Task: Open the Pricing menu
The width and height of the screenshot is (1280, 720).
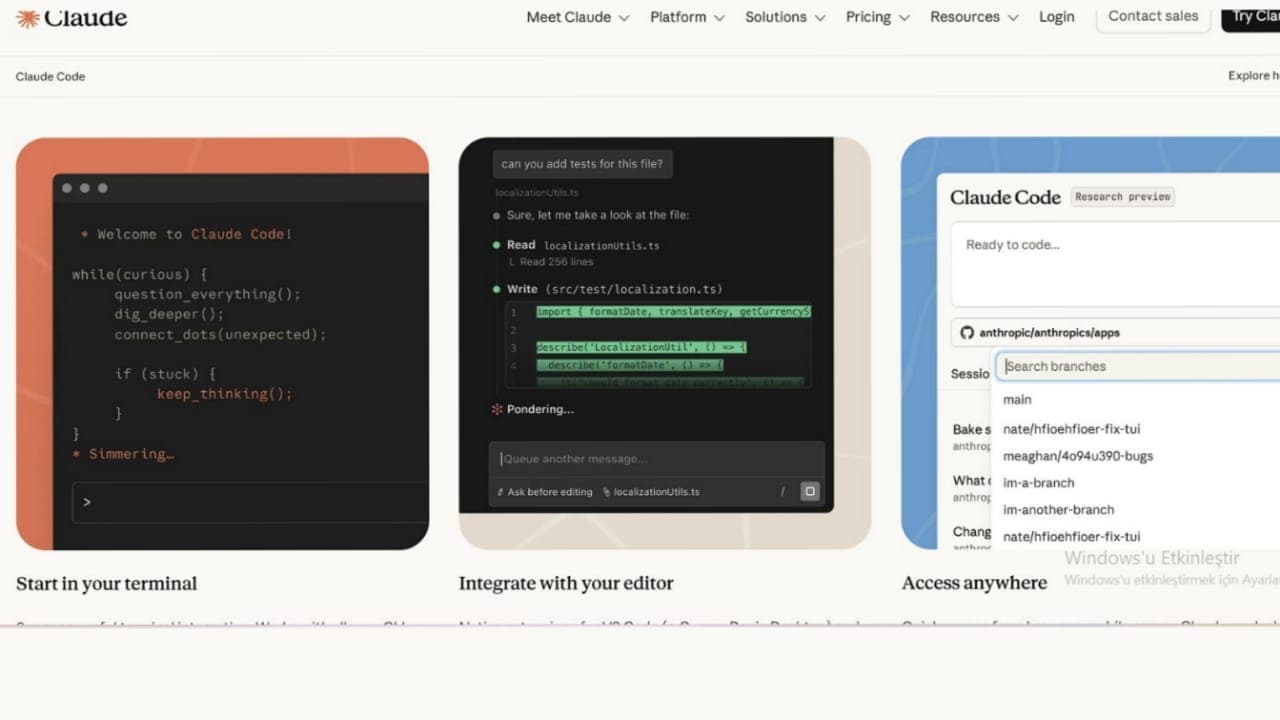Action: 878,17
